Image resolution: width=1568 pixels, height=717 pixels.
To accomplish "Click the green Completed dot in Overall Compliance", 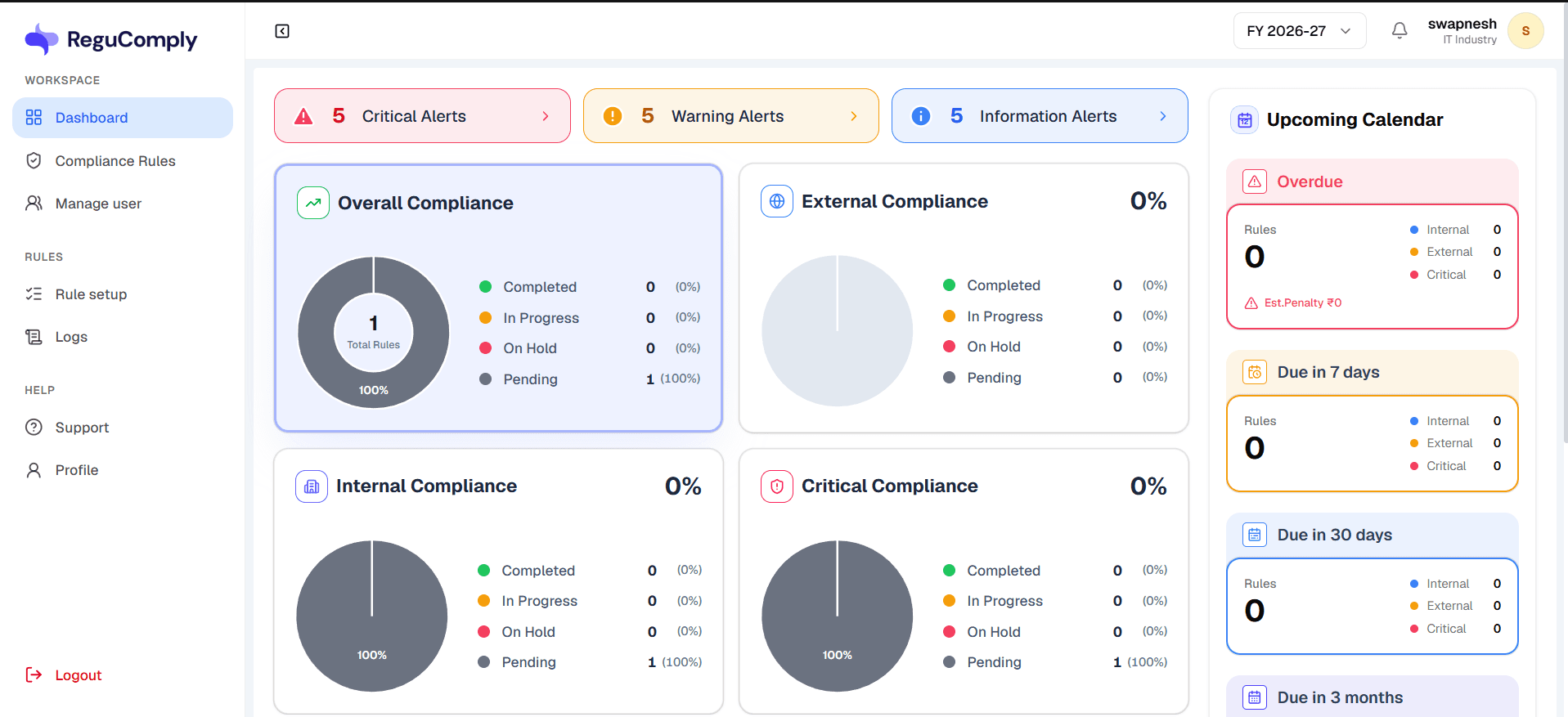I will tap(485, 287).
